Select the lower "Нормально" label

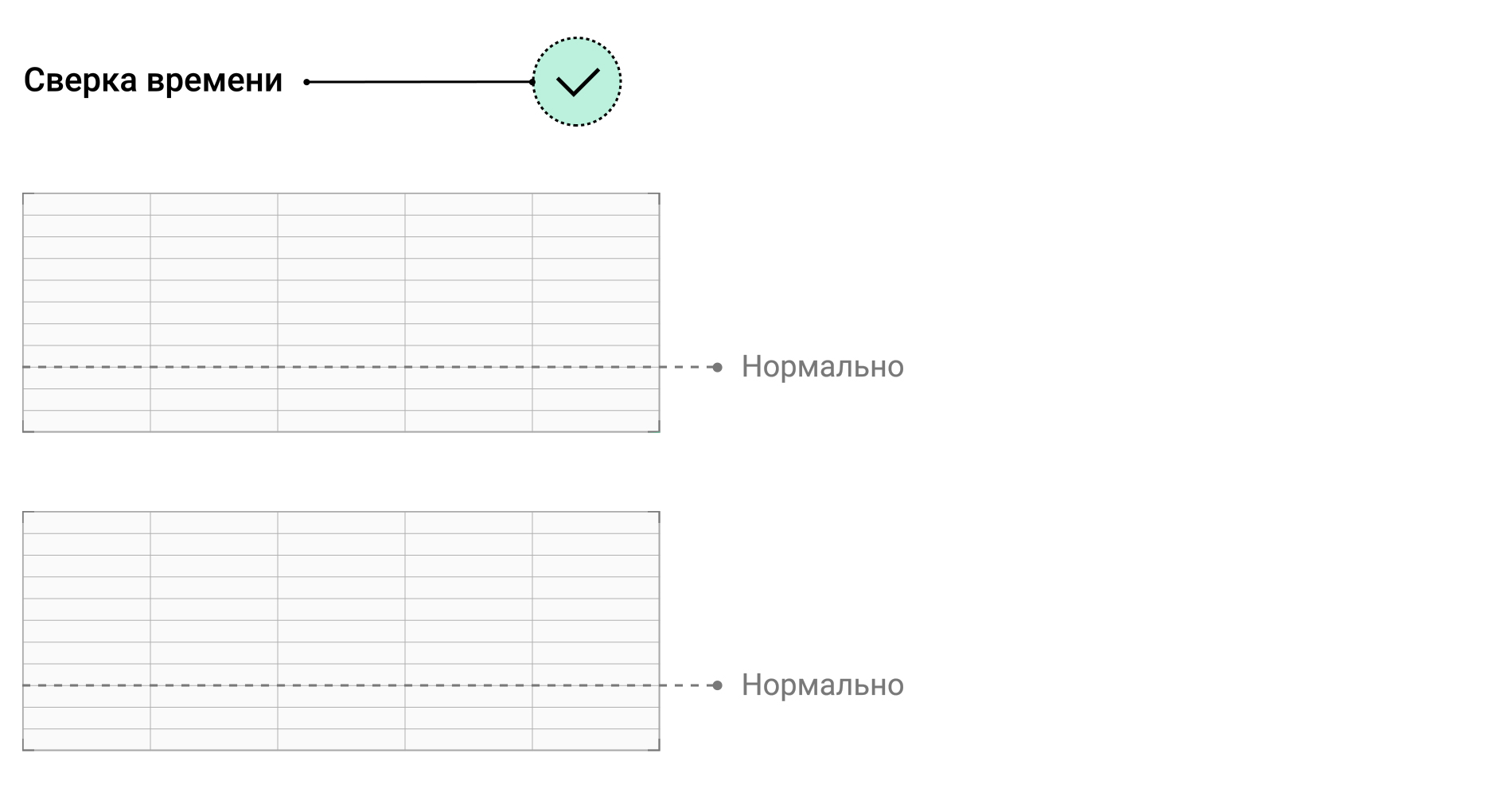(x=822, y=685)
